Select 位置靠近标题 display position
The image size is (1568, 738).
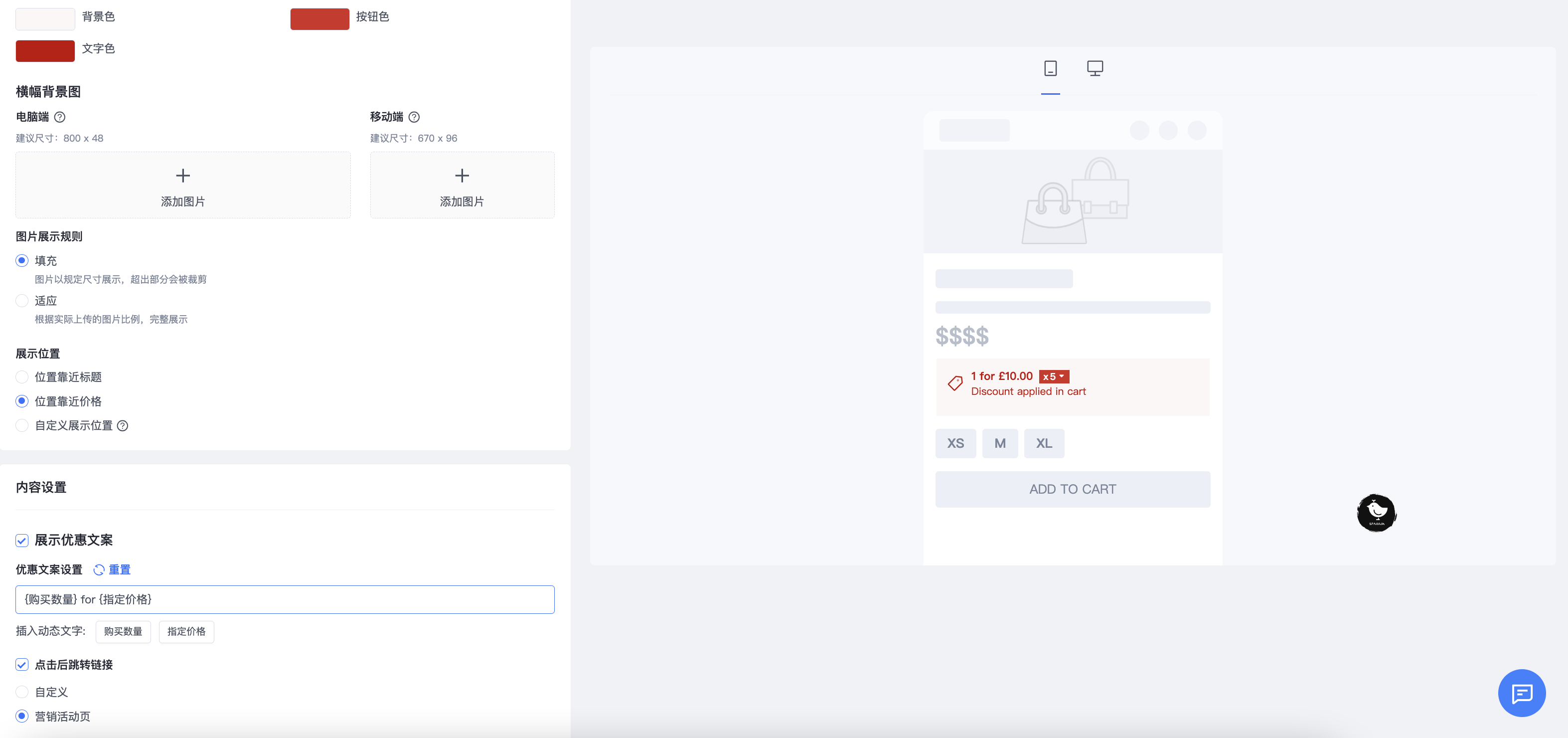click(22, 377)
